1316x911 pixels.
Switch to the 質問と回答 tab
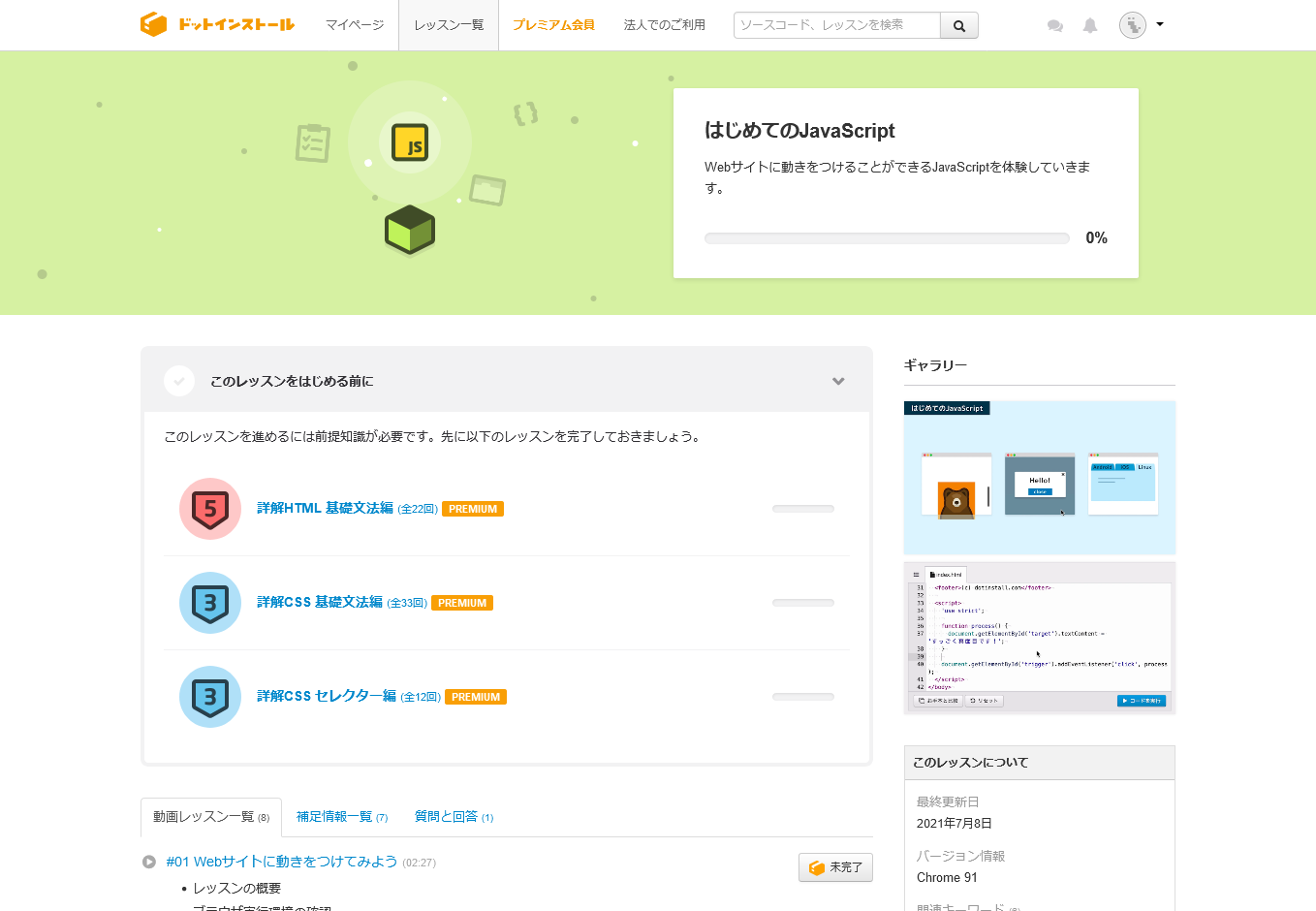453,817
